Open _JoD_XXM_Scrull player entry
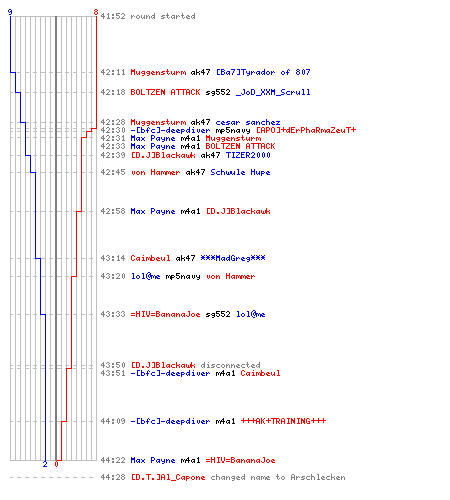 pos(273,92)
